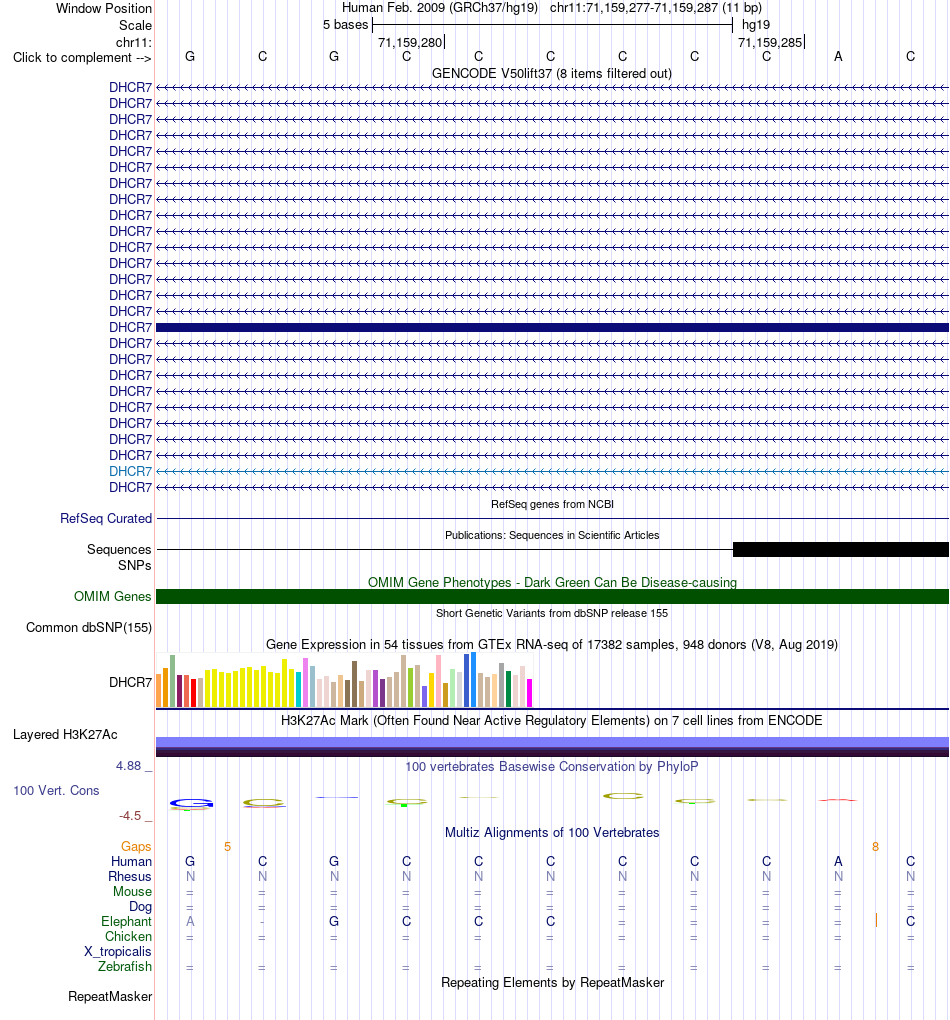The image size is (950, 1020).
Task: Select the Window Position label
Action: pos(103,8)
